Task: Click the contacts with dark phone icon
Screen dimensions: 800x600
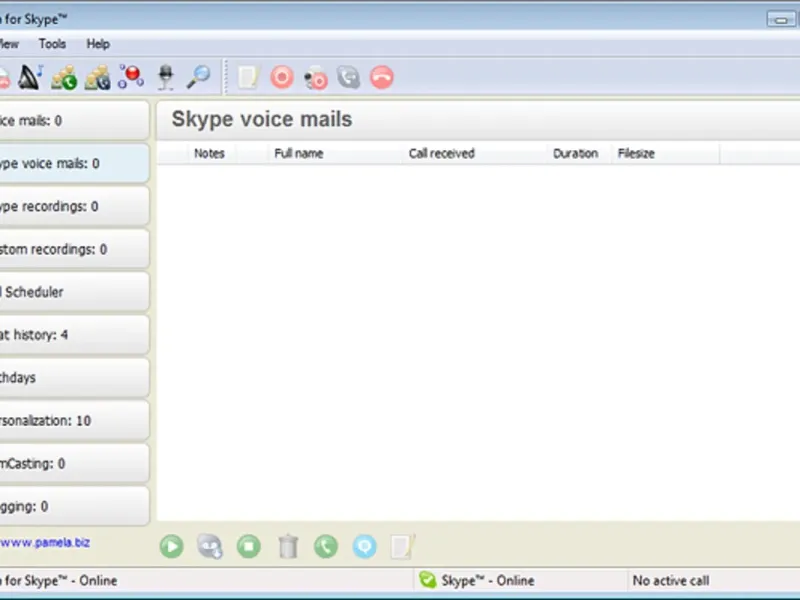Action: click(x=98, y=78)
